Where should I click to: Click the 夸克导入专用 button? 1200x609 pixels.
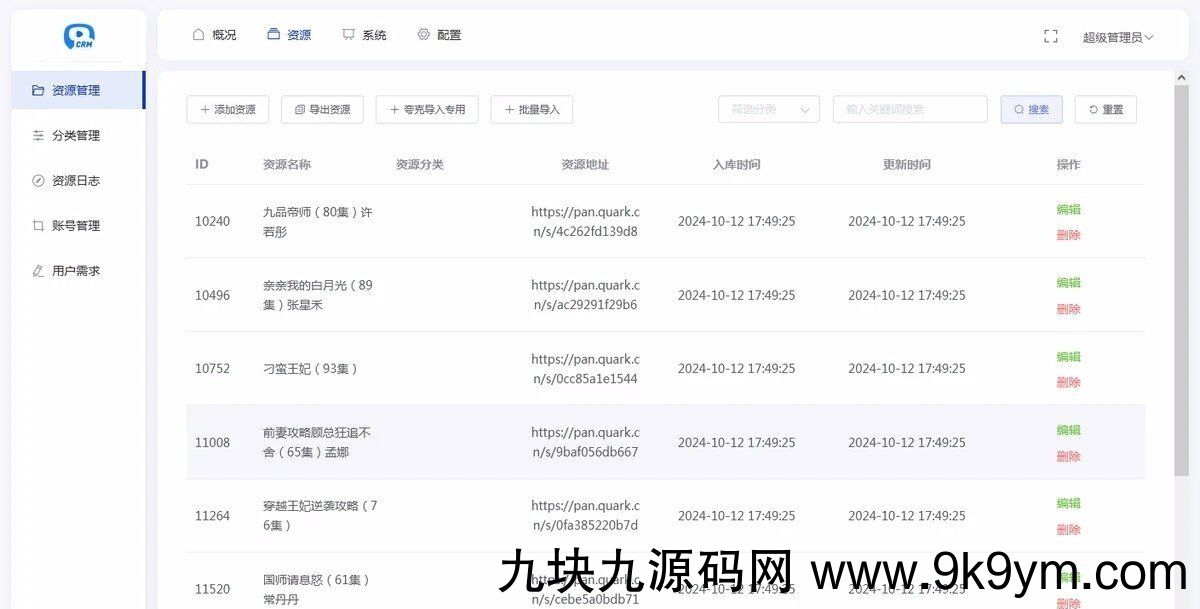(427, 110)
